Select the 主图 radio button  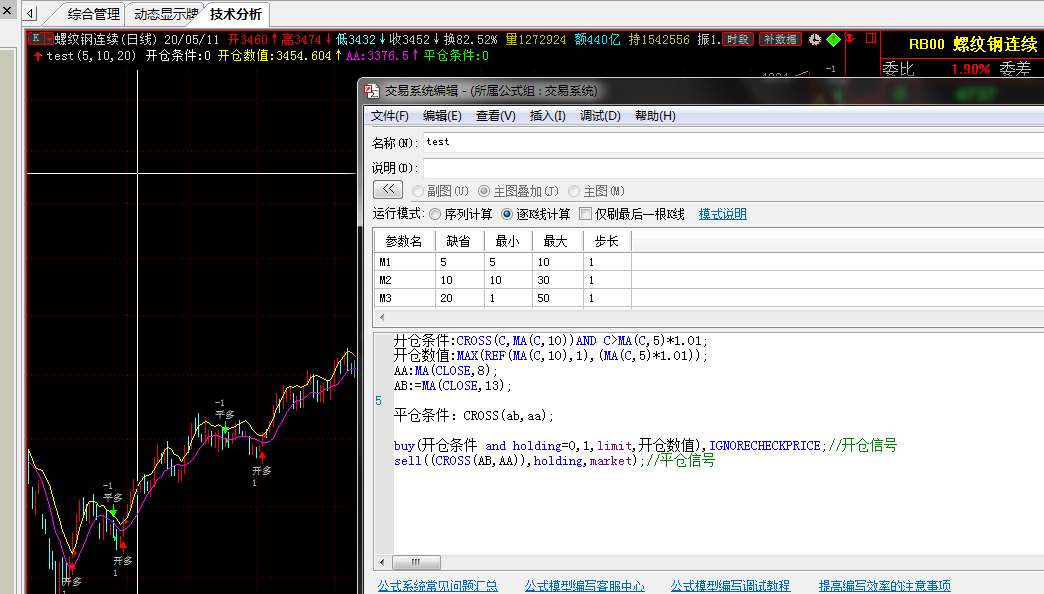pos(574,191)
